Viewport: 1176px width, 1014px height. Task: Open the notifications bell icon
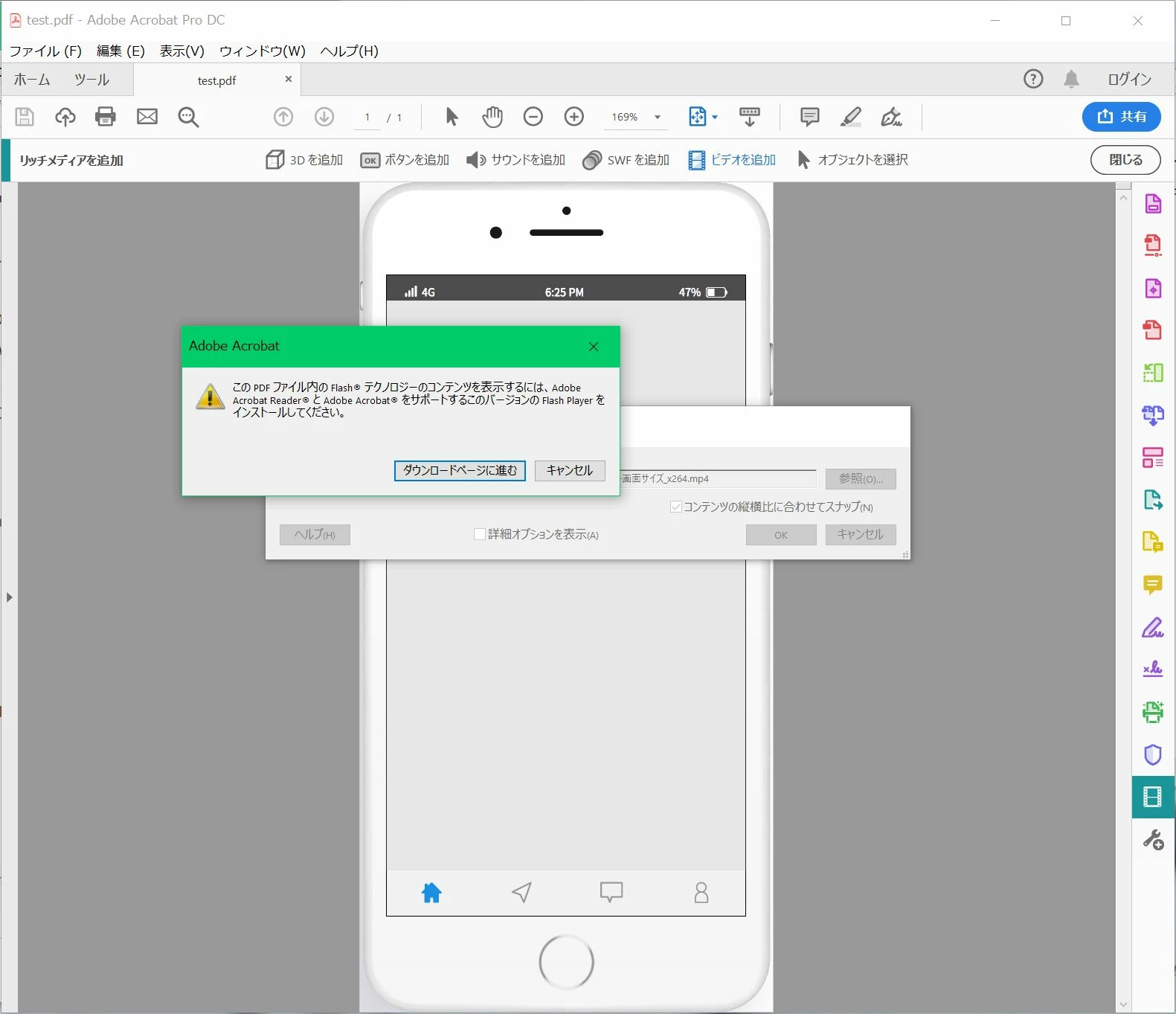tap(1071, 79)
